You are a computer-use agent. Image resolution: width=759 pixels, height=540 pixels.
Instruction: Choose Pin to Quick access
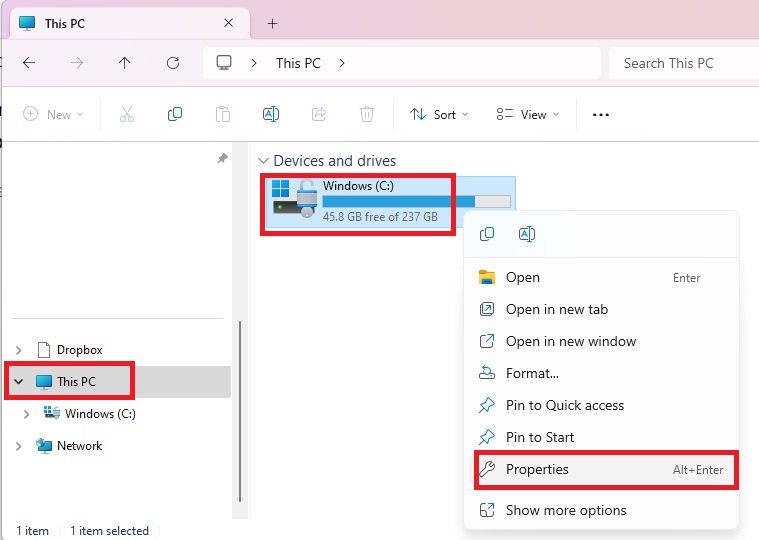601,405
